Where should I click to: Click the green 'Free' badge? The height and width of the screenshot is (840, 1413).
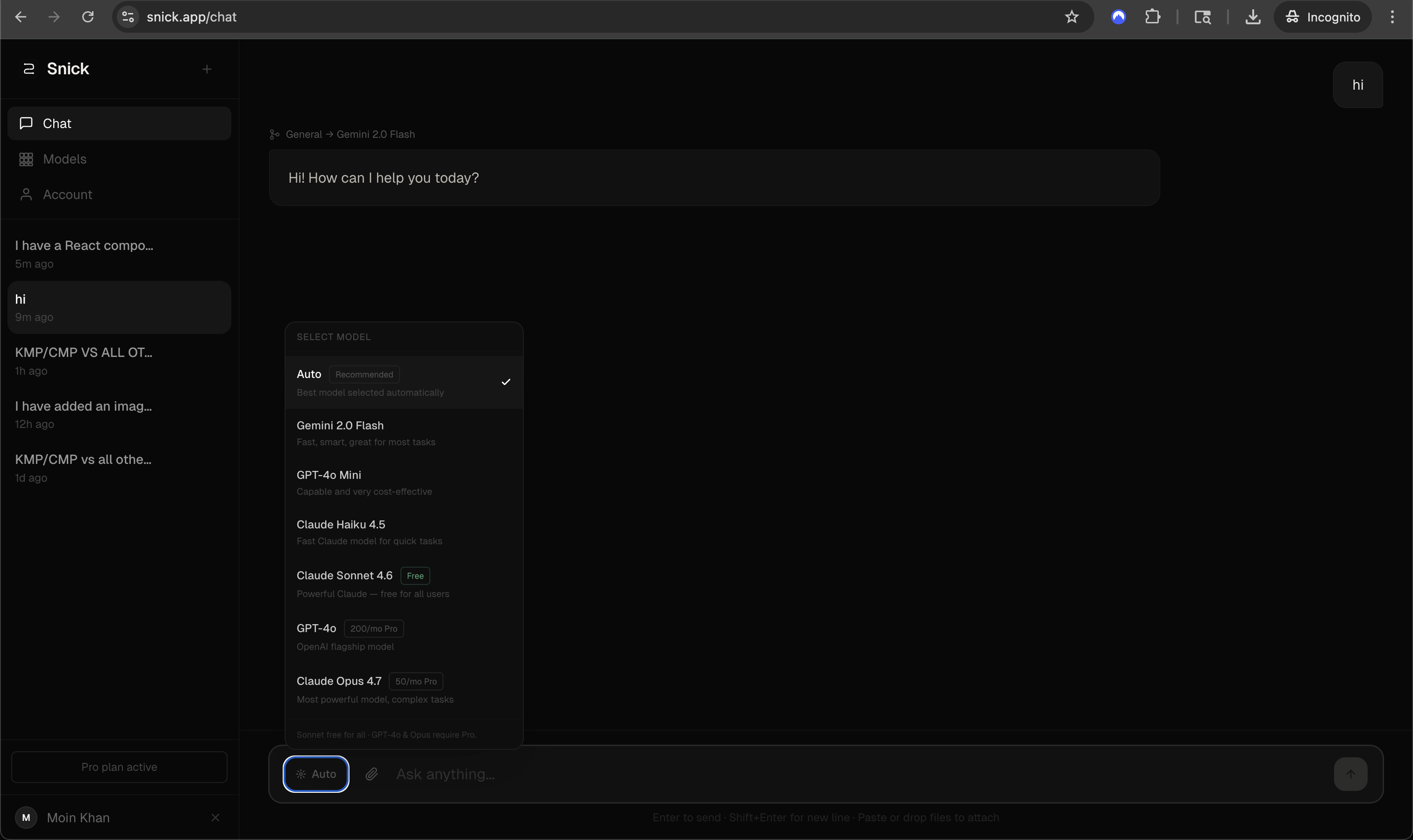[x=415, y=576]
